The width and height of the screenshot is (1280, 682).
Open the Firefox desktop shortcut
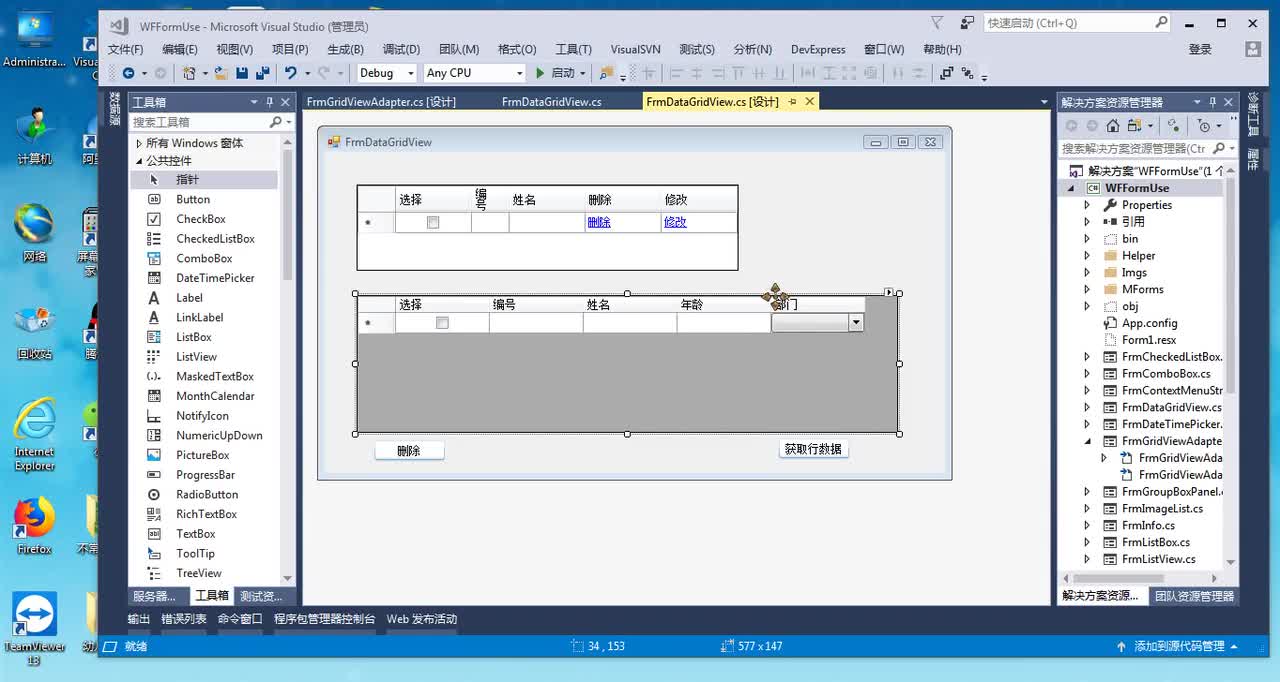click(34, 525)
